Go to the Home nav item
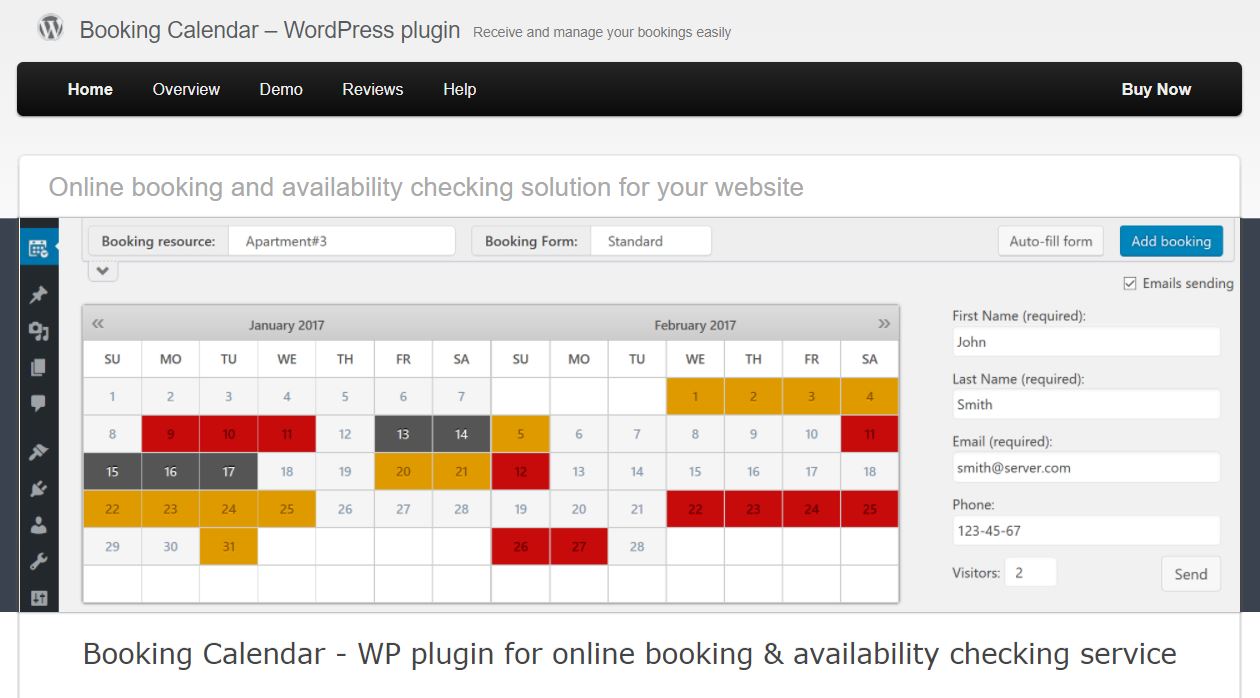Viewport: 1260px width, 698px height. [90, 89]
